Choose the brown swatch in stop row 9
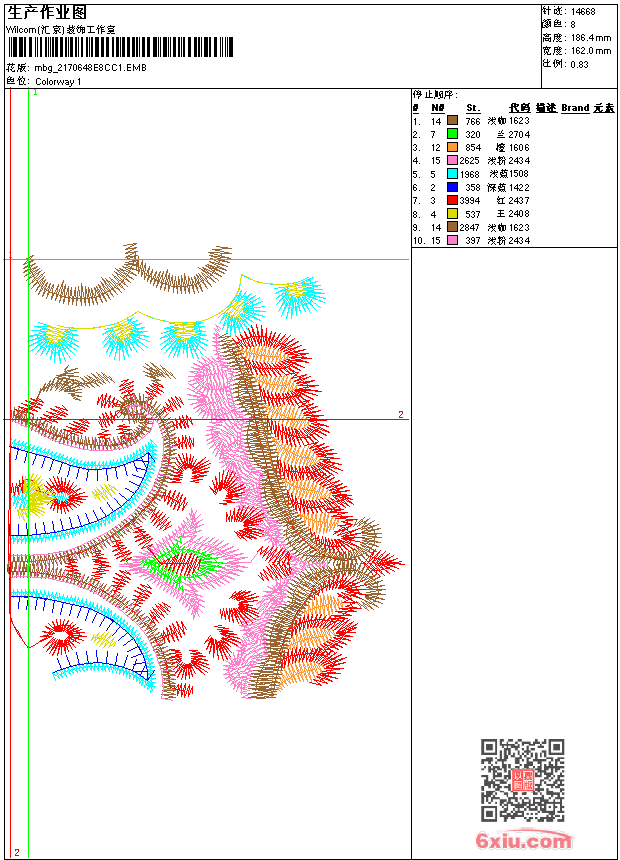Viewport: 620px width, 860px height. [x=452, y=227]
